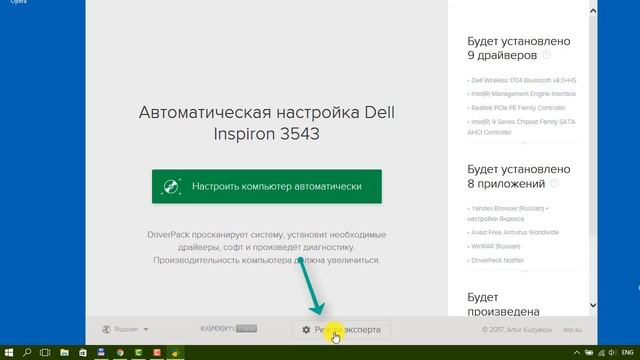Open the red Camtasia recorder taskbar icon
This screenshot has width=640, height=360.
(157, 352)
